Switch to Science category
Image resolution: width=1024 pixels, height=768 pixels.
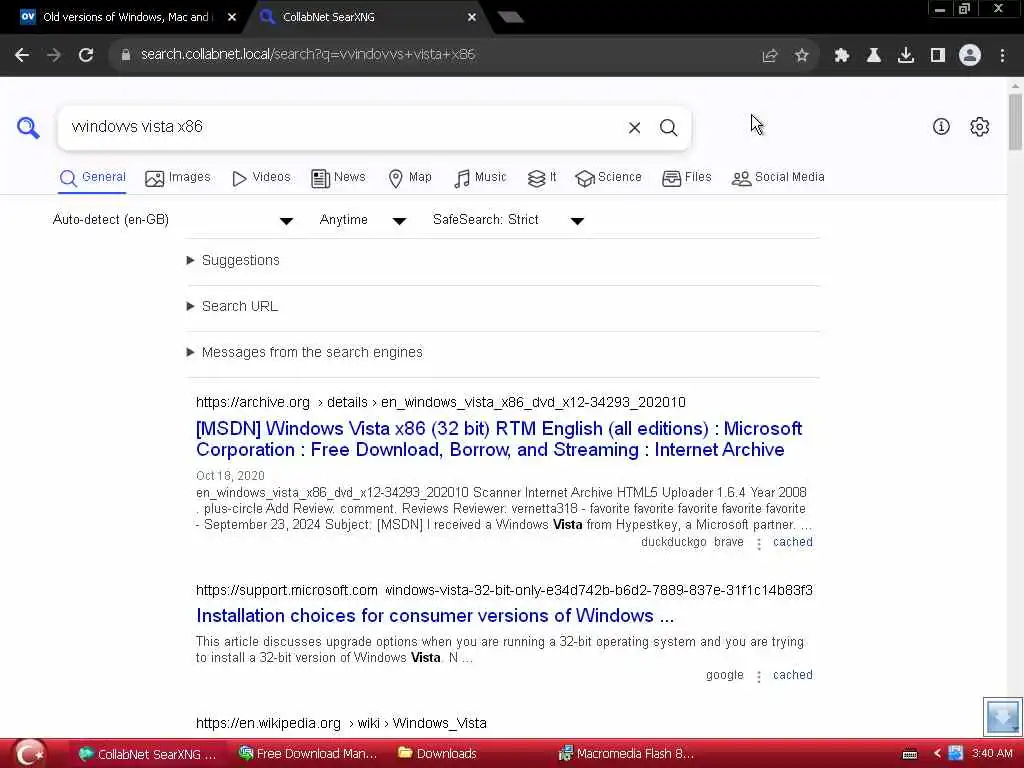coord(608,177)
